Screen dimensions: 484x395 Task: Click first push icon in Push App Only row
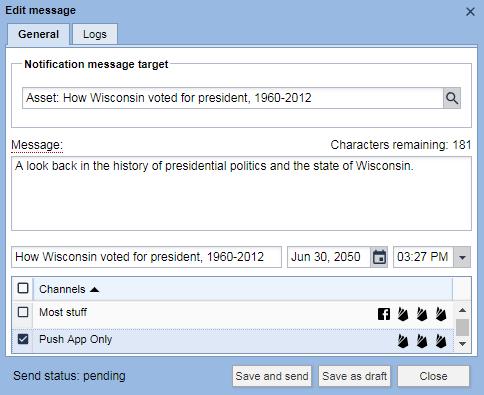tap(403, 341)
